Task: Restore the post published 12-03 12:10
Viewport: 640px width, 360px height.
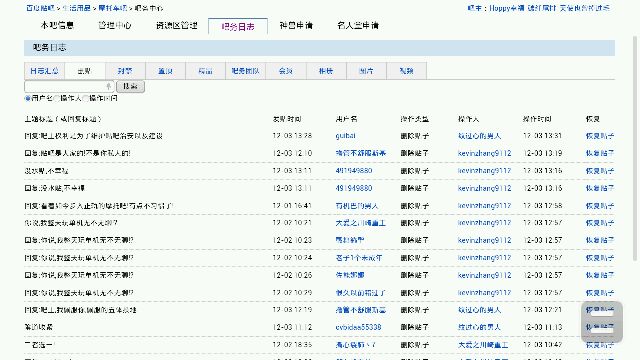Action: click(x=600, y=153)
